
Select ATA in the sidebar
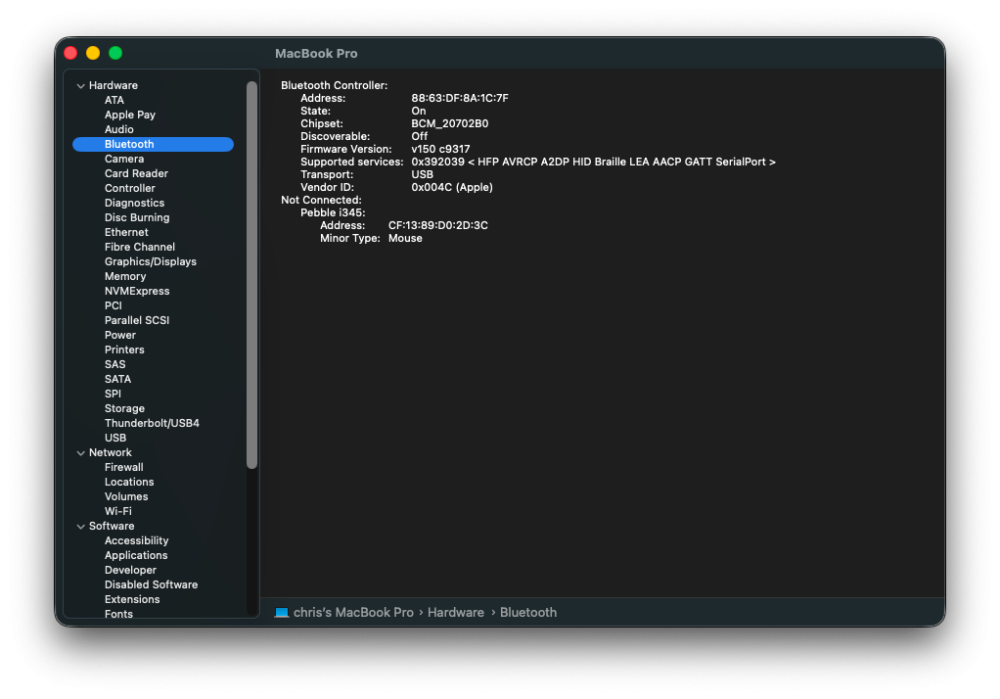pos(114,100)
